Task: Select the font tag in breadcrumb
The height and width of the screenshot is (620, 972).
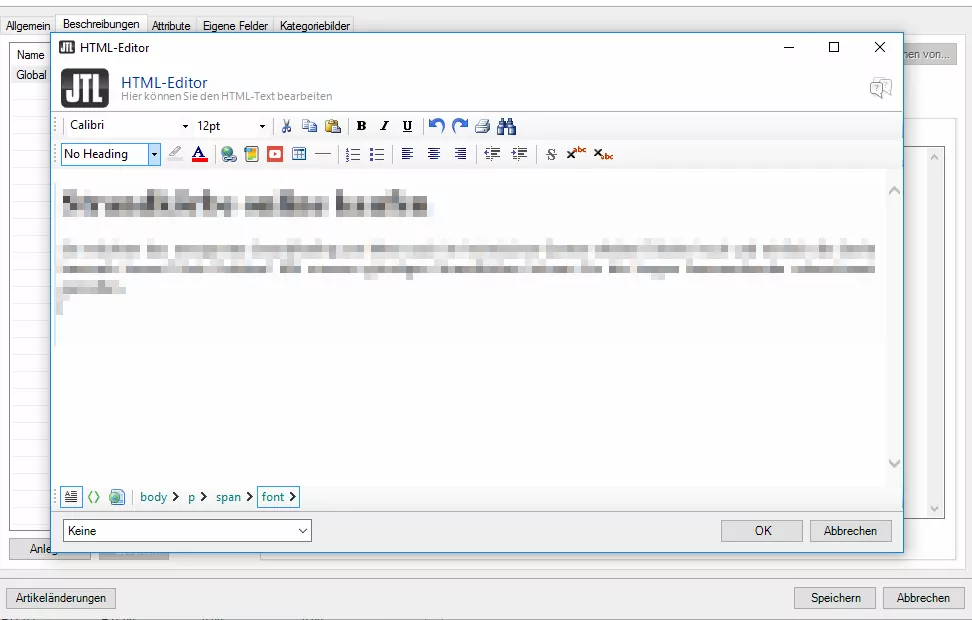Action: pyautogui.click(x=273, y=497)
